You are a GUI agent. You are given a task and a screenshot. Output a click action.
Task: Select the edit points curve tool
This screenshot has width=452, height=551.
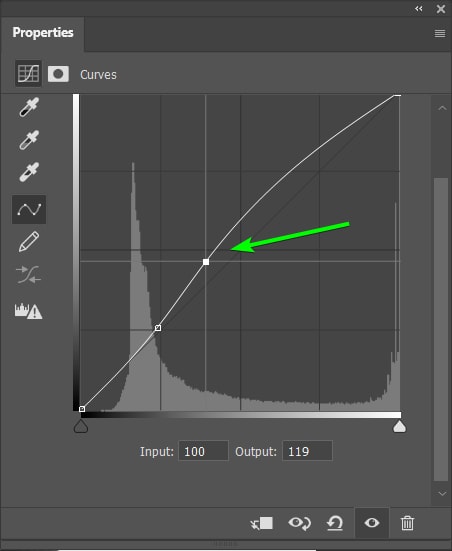click(29, 209)
